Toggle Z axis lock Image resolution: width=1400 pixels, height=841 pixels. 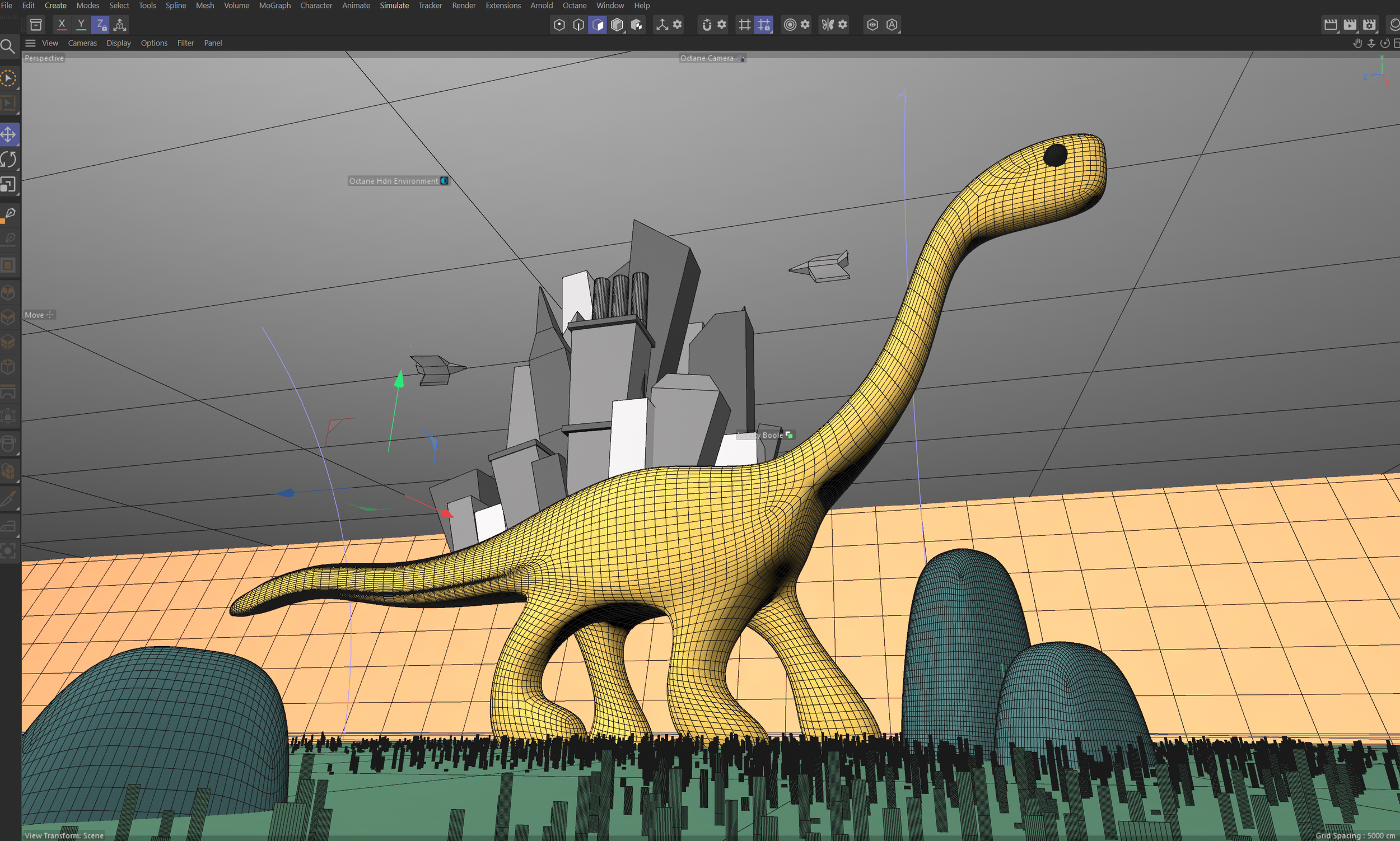(x=100, y=25)
